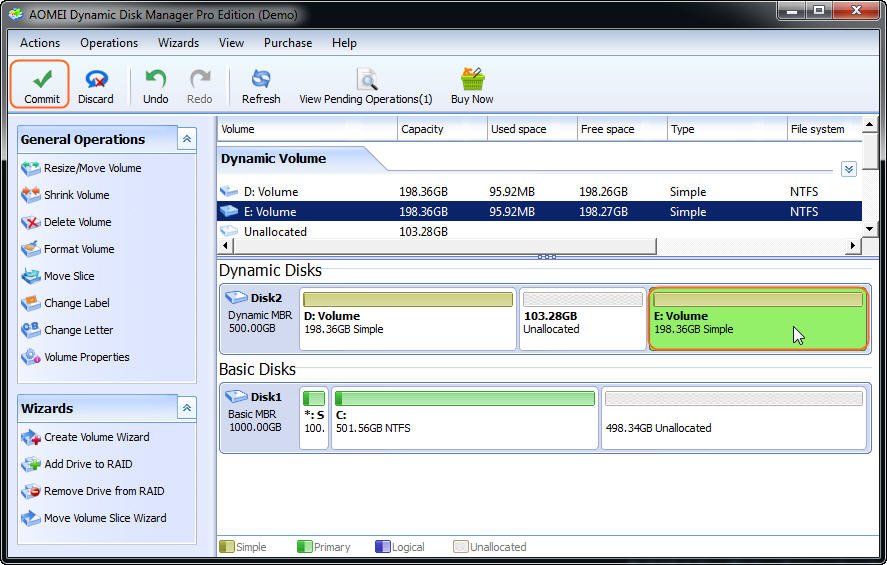Select the D: Volume row in list

tap(271, 192)
